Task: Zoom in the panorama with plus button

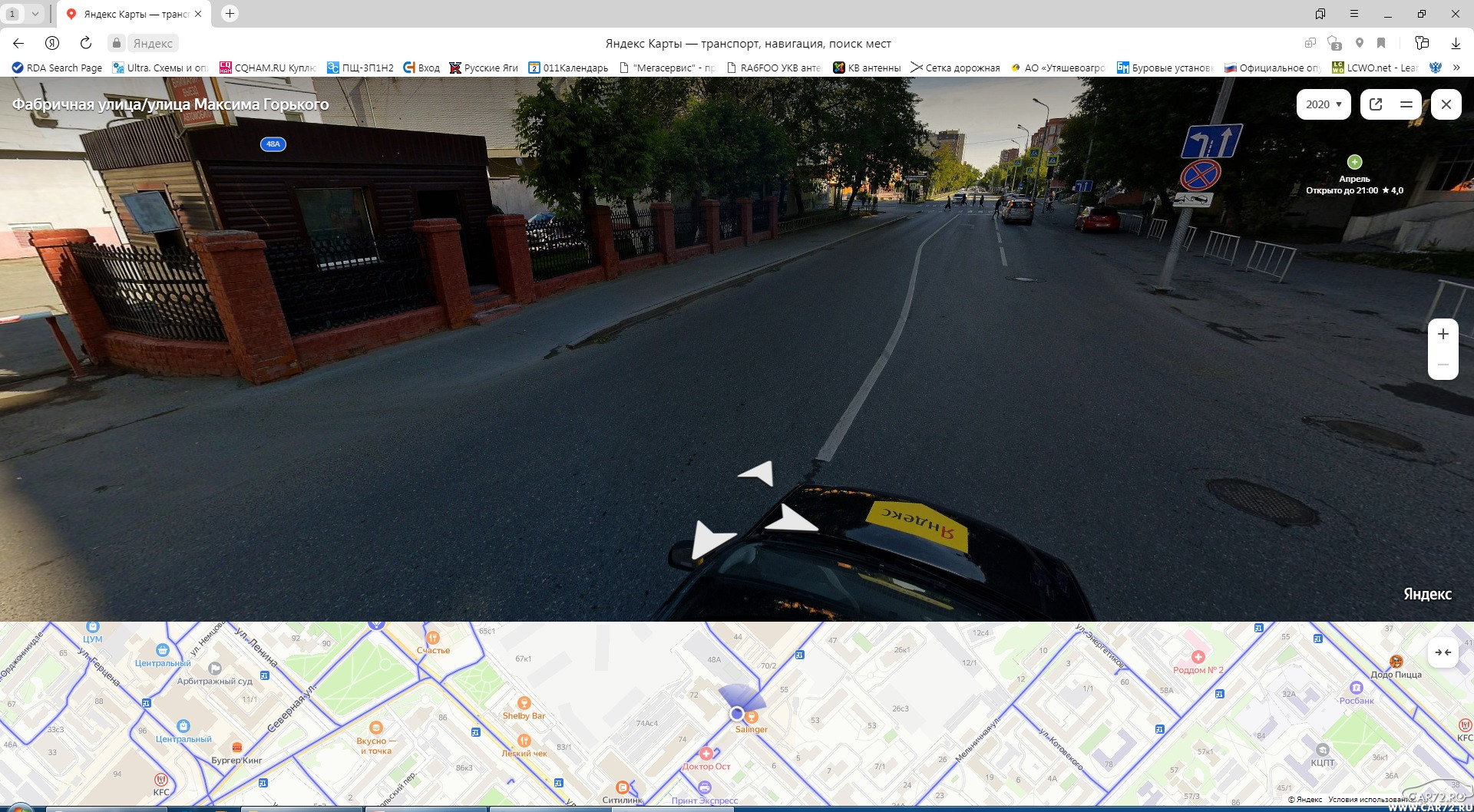Action: (1443, 334)
